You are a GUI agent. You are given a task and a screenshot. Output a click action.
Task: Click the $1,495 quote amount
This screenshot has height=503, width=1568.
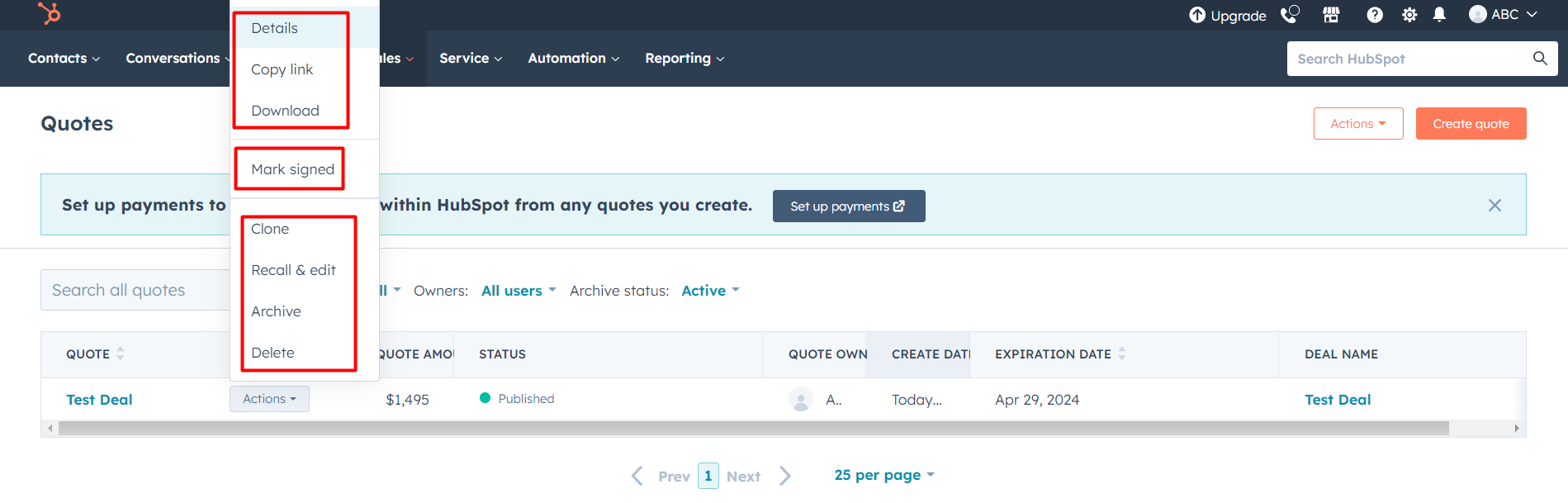[407, 400]
